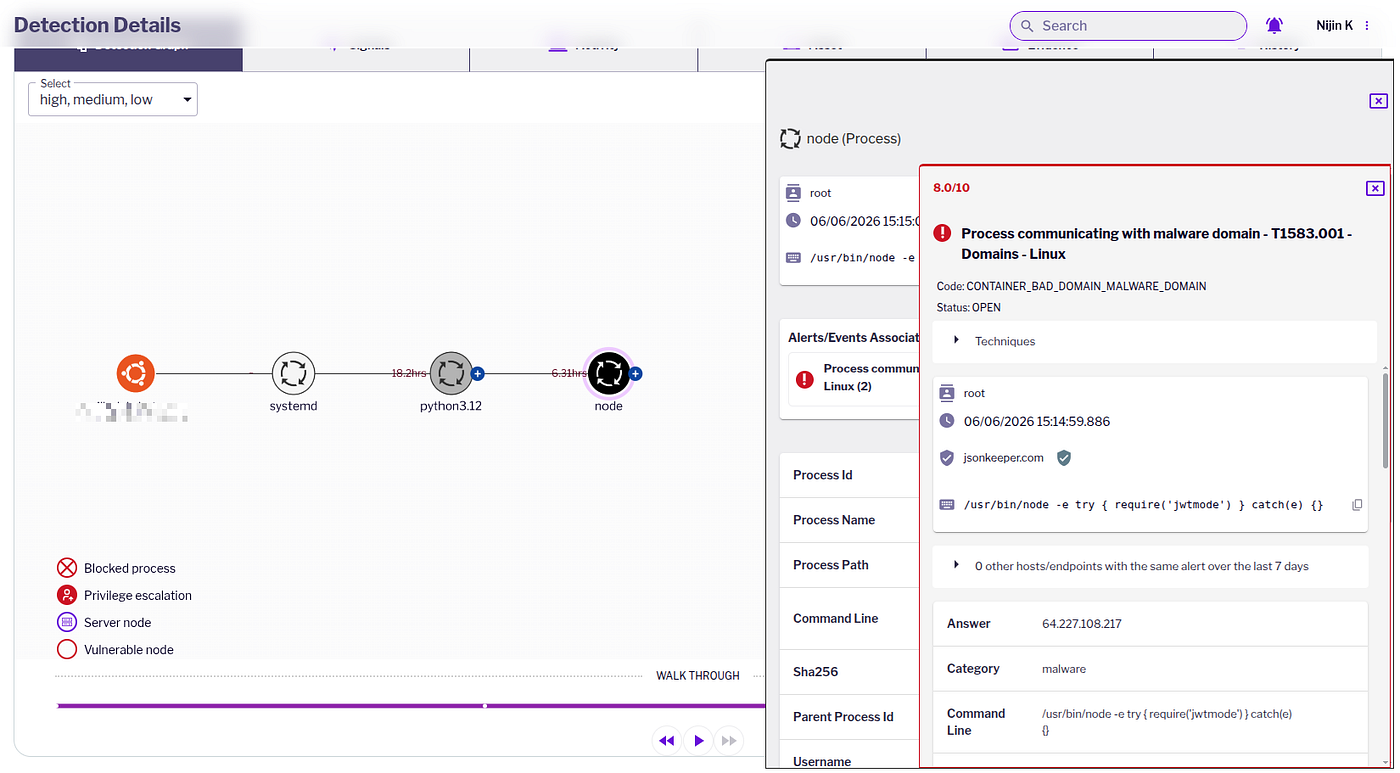
Task: Click the Privilege escalation legend icon
Action: [67, 595]
